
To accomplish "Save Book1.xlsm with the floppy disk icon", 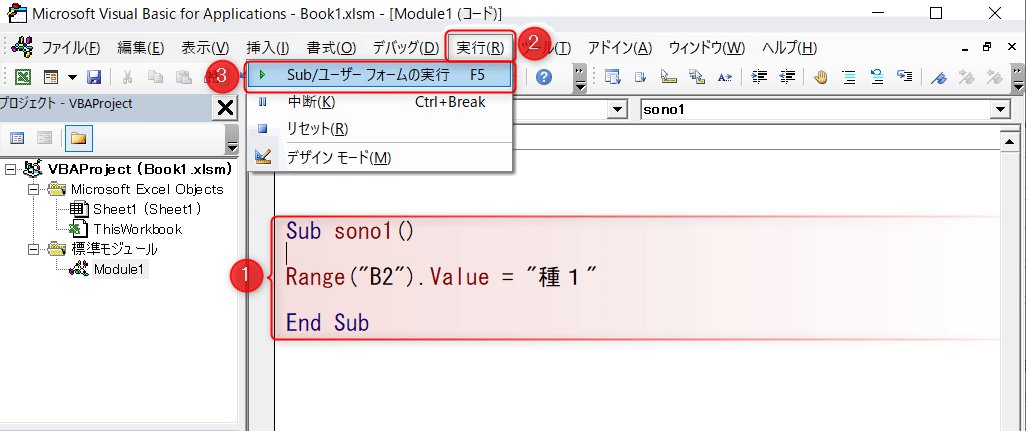I will pos(94,77).
